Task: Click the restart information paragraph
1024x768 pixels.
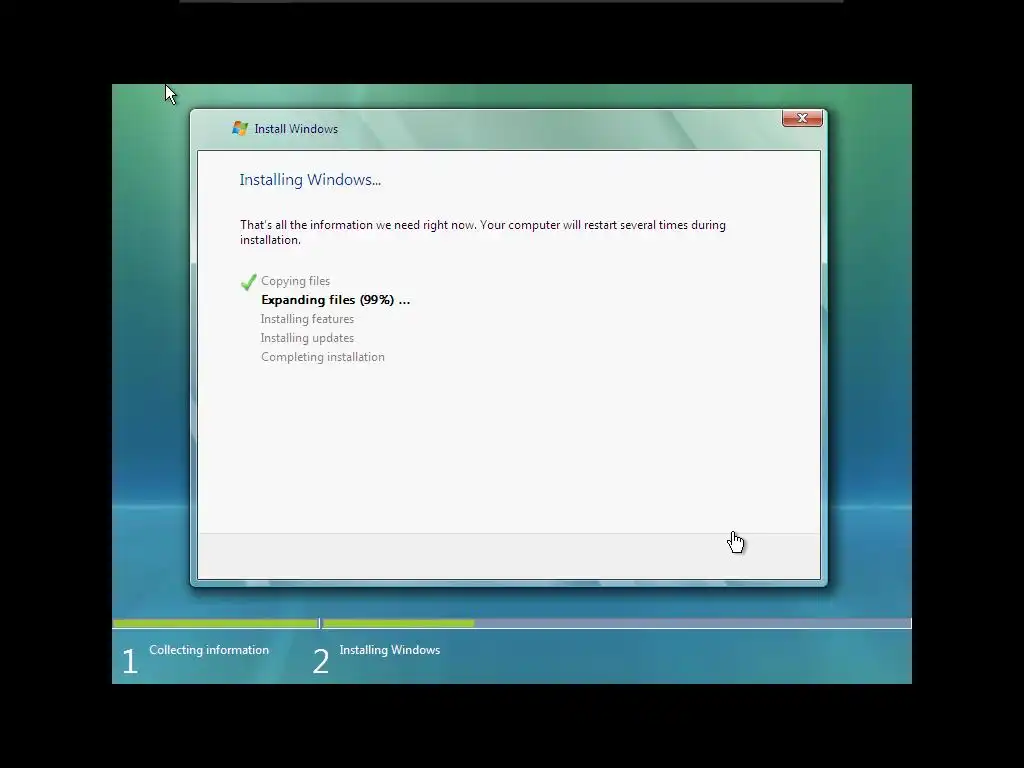Action: tap(483, 232)
